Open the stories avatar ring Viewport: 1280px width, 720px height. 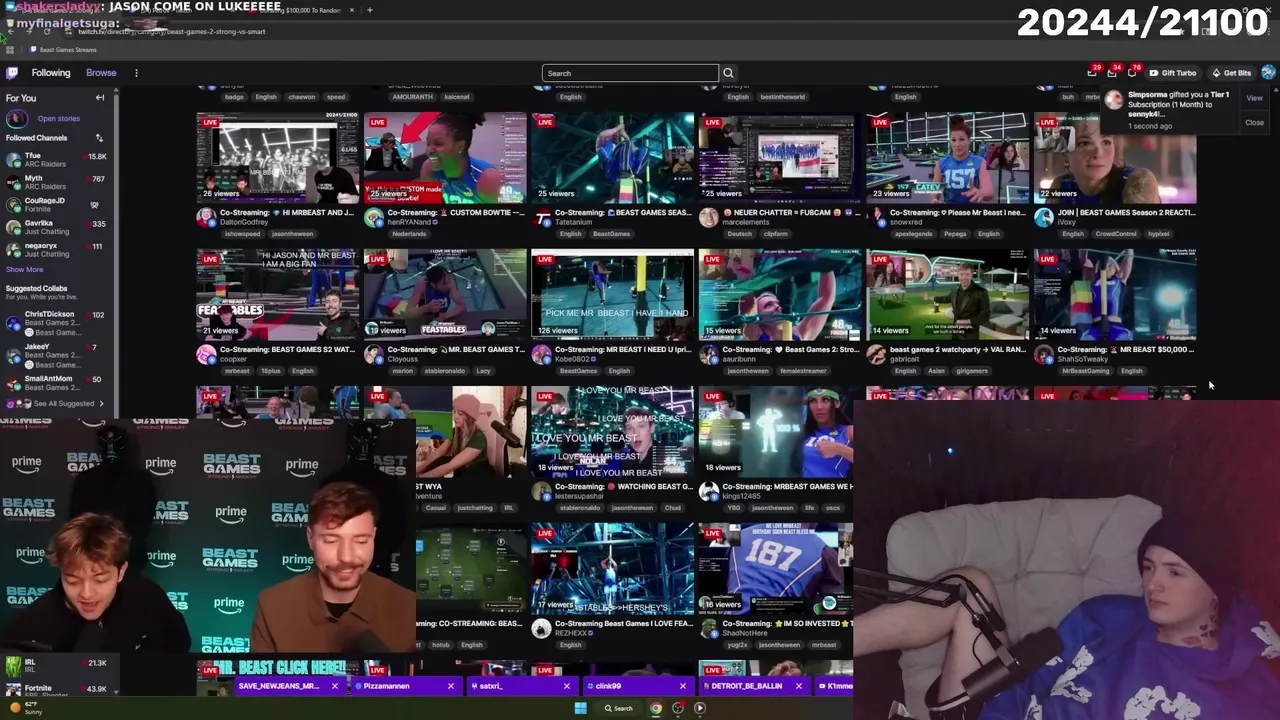(17, 118)
